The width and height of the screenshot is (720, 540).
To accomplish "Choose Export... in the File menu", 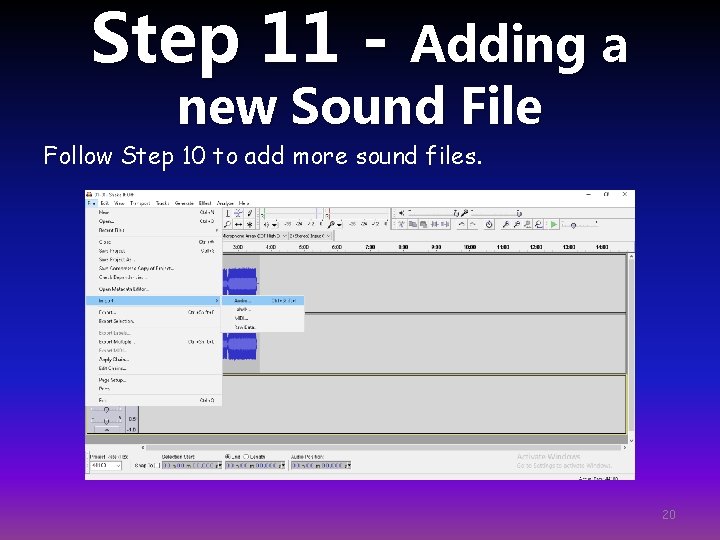I will pos(154,312).
